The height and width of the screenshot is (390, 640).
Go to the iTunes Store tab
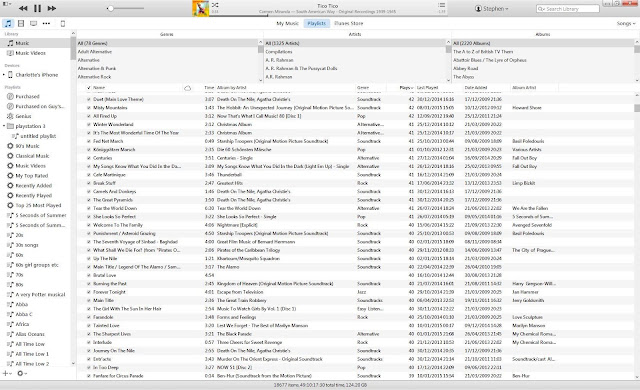tap(348, 23)
